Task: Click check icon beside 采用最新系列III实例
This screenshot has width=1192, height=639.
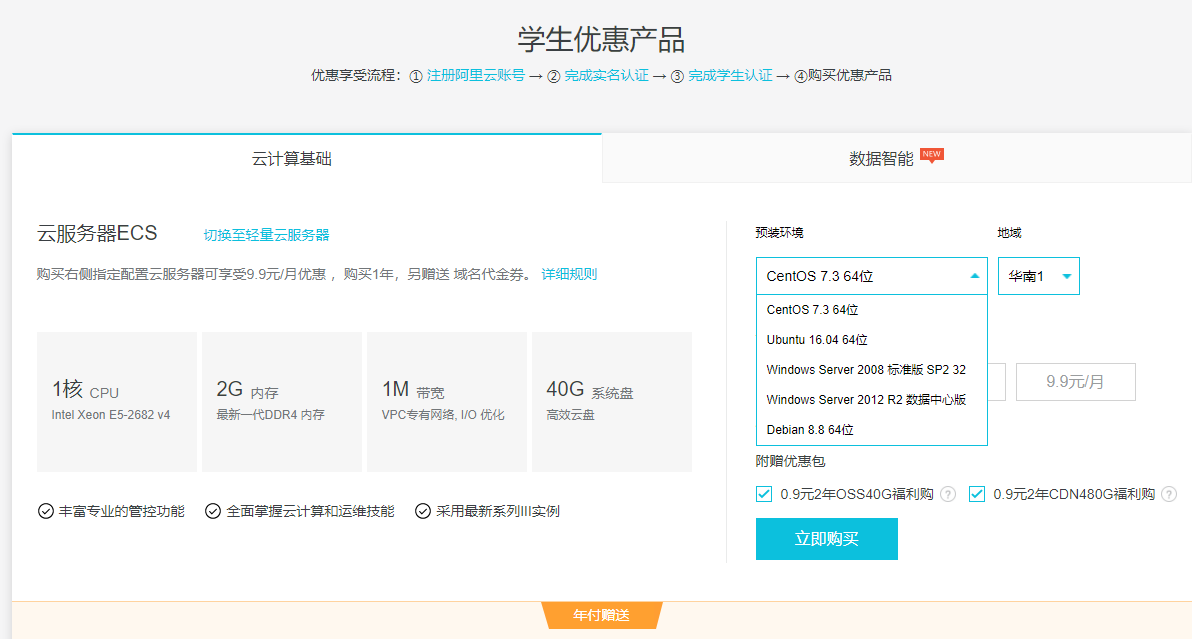Action: pos(423,511)
